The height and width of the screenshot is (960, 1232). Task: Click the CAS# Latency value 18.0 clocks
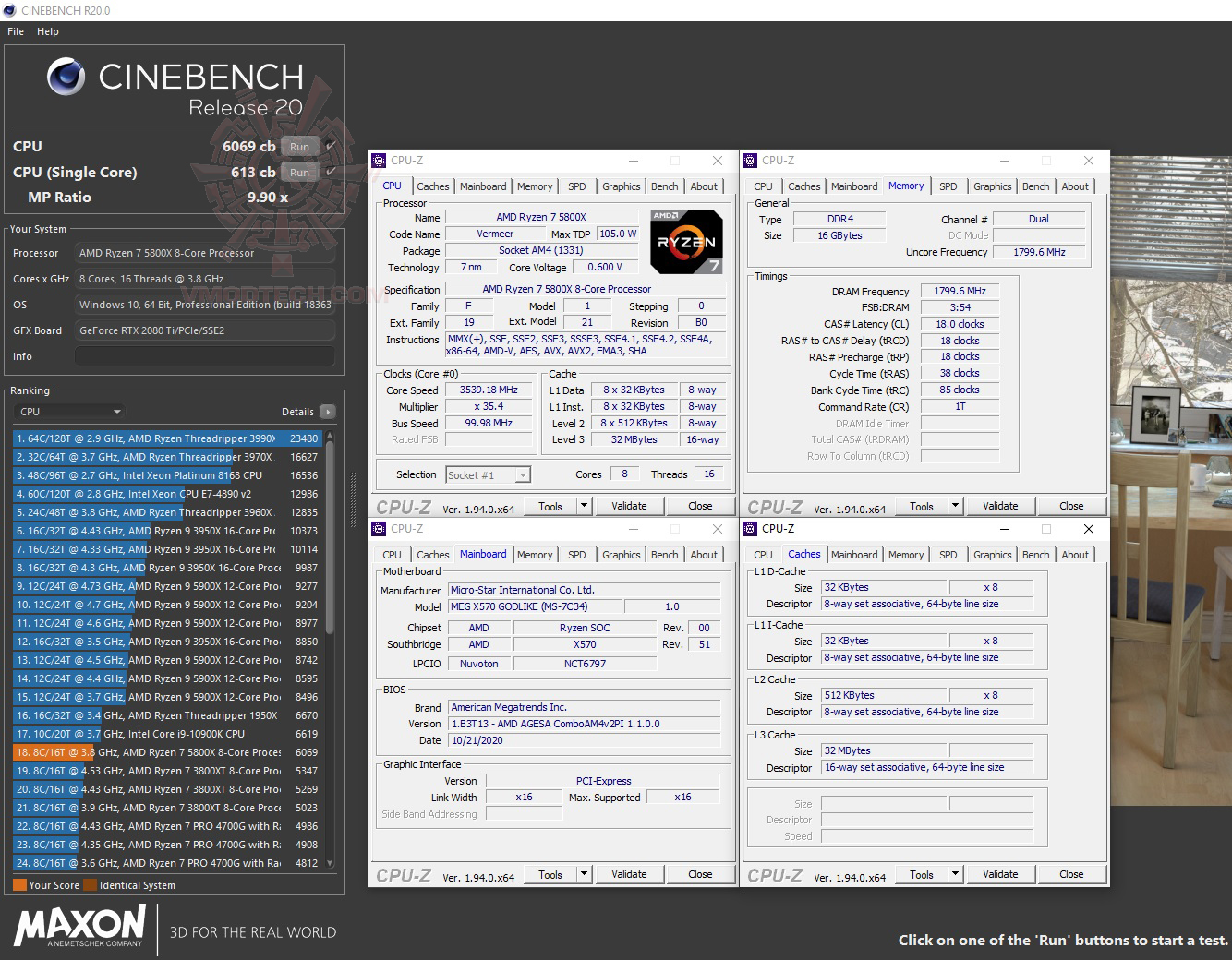coord(960,324)
